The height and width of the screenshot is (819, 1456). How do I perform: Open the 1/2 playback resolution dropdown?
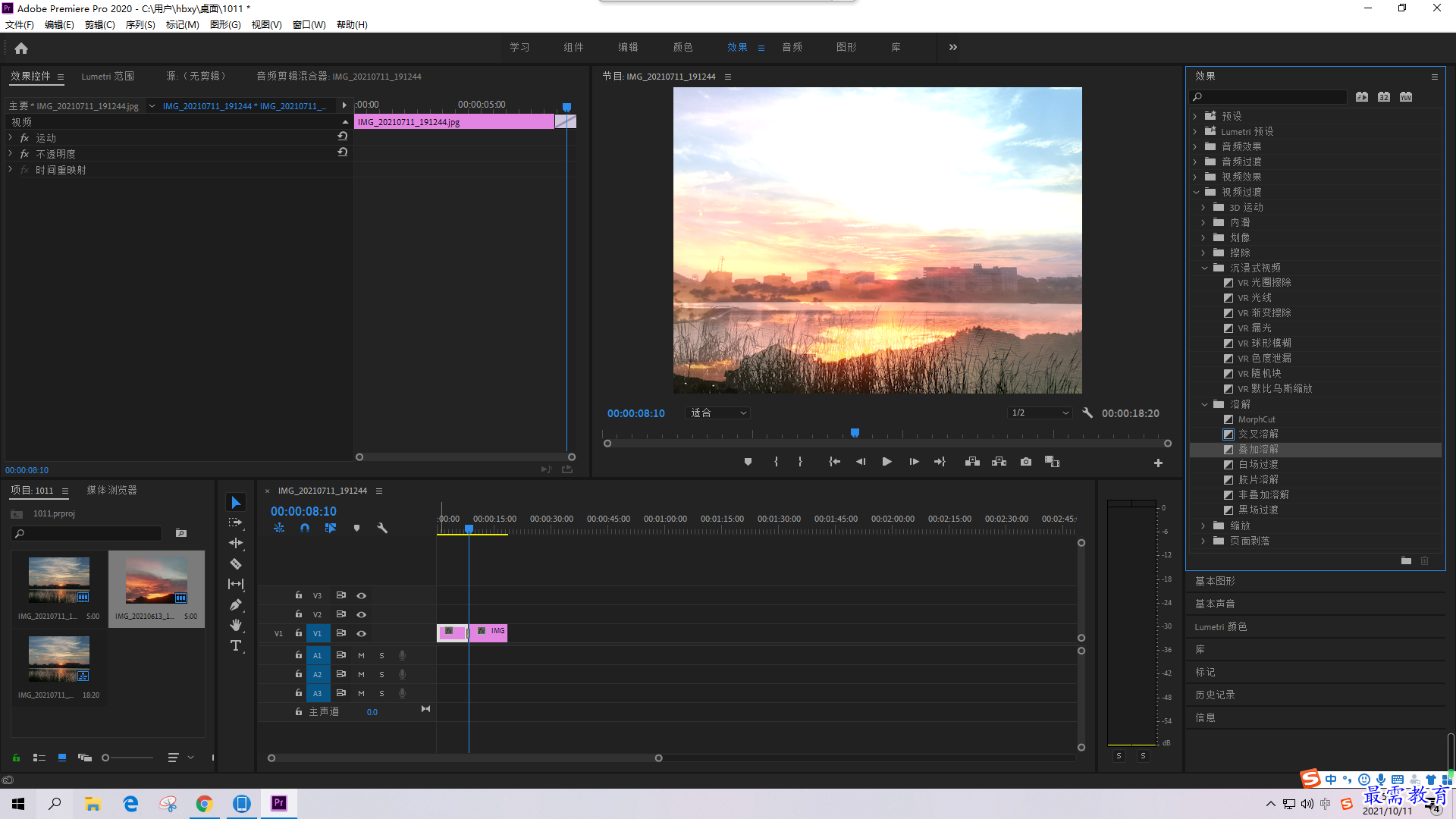[x=1040, y=413]
